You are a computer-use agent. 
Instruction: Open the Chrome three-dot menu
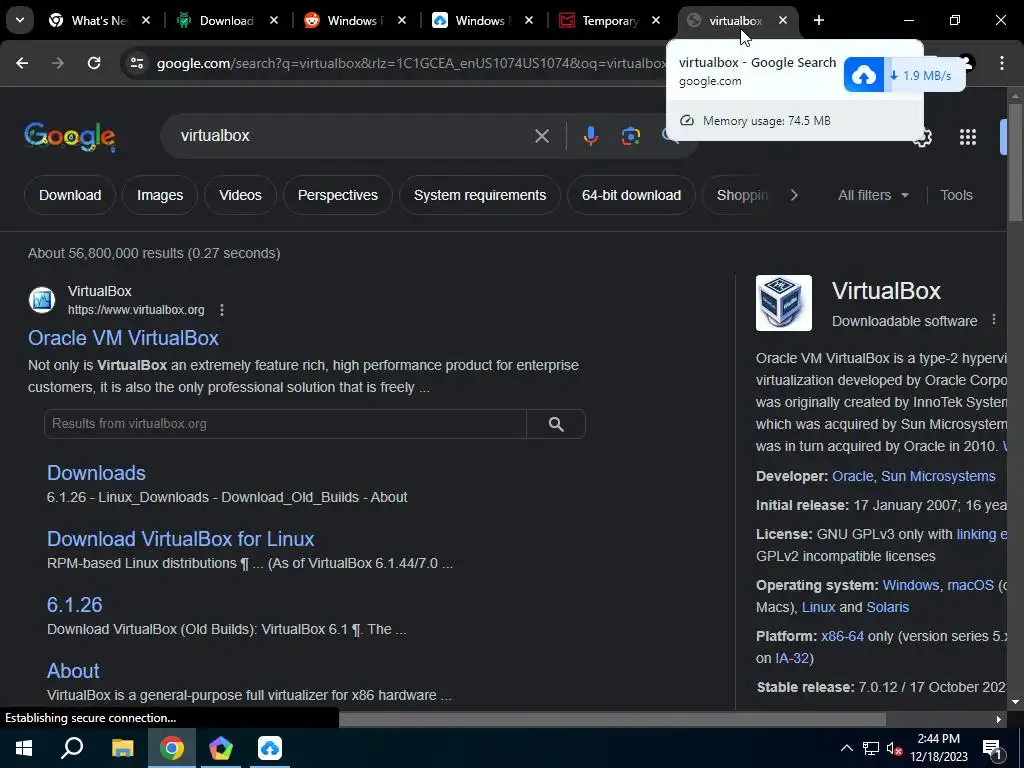[x=1002, y=63]
